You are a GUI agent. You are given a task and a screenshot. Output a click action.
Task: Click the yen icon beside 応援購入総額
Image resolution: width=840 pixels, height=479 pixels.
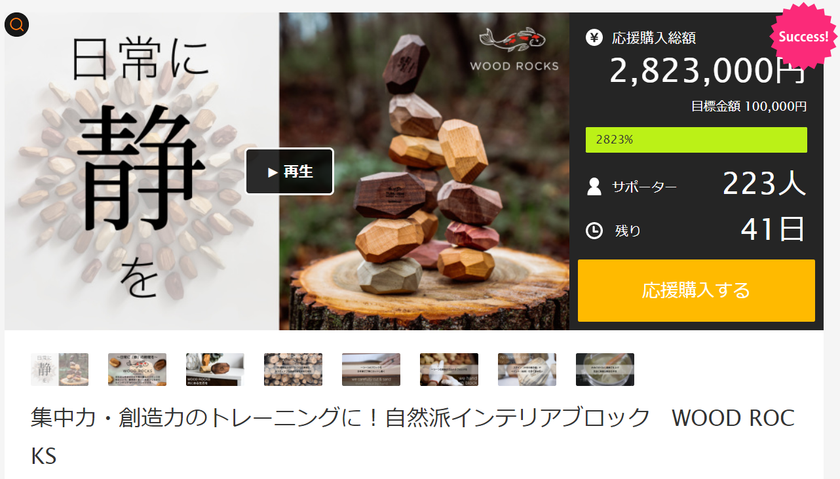[x=594, y=38]
